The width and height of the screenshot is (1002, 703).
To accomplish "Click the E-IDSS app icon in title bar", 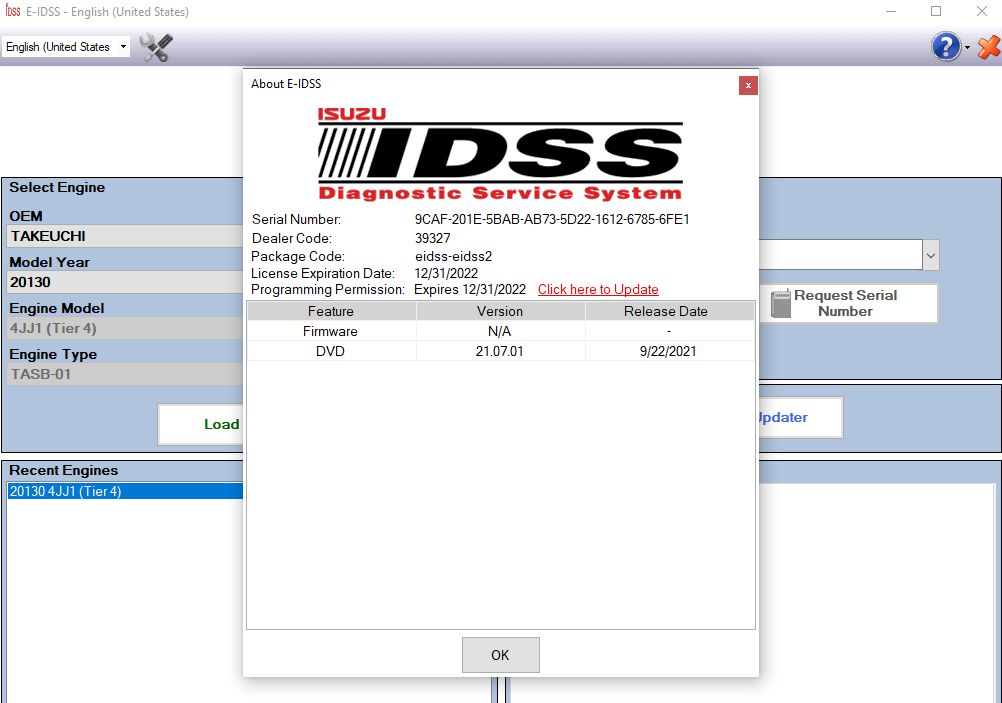I will click(x=12, y=12).
